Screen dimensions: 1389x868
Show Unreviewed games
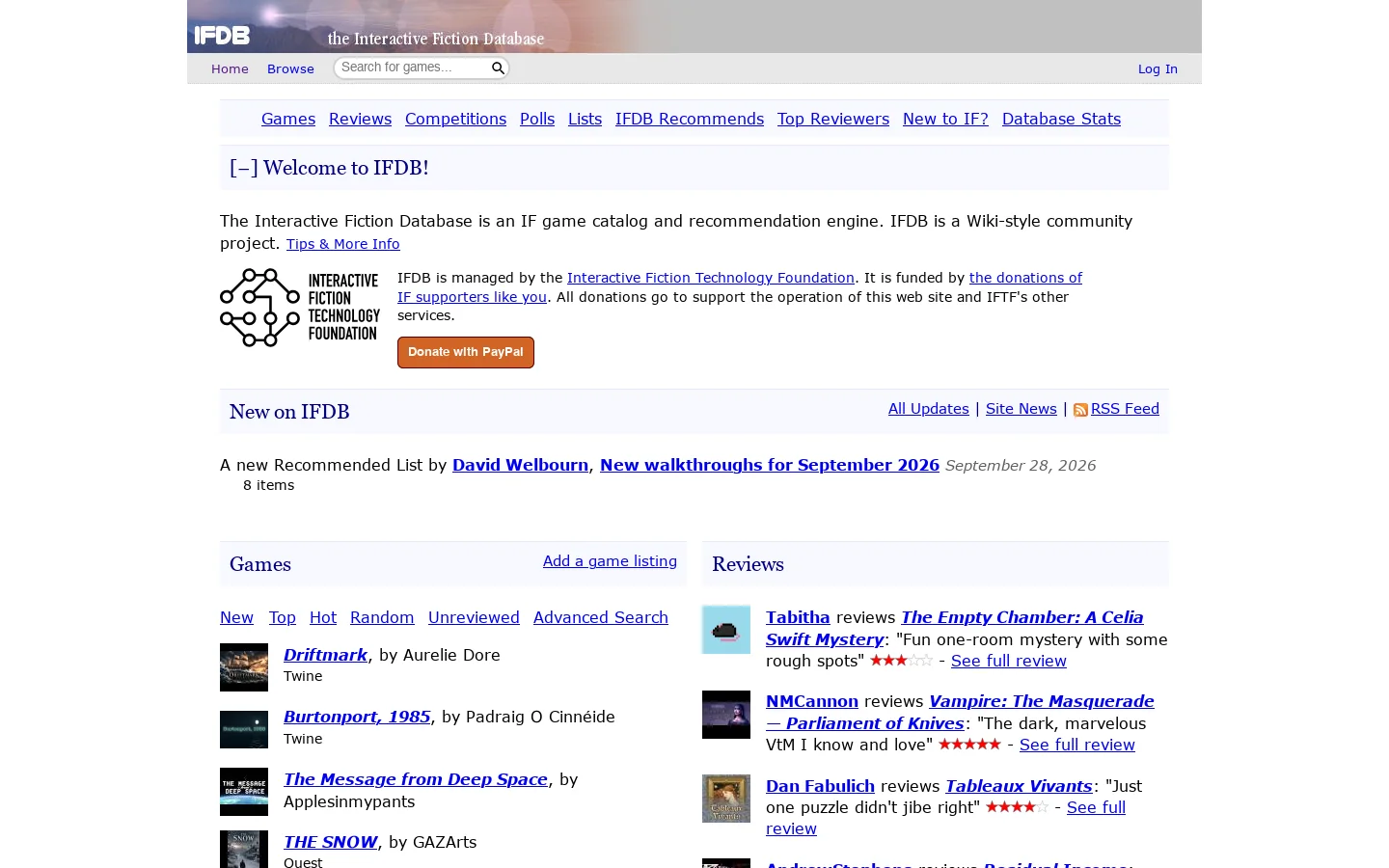(x=474, y=617)
